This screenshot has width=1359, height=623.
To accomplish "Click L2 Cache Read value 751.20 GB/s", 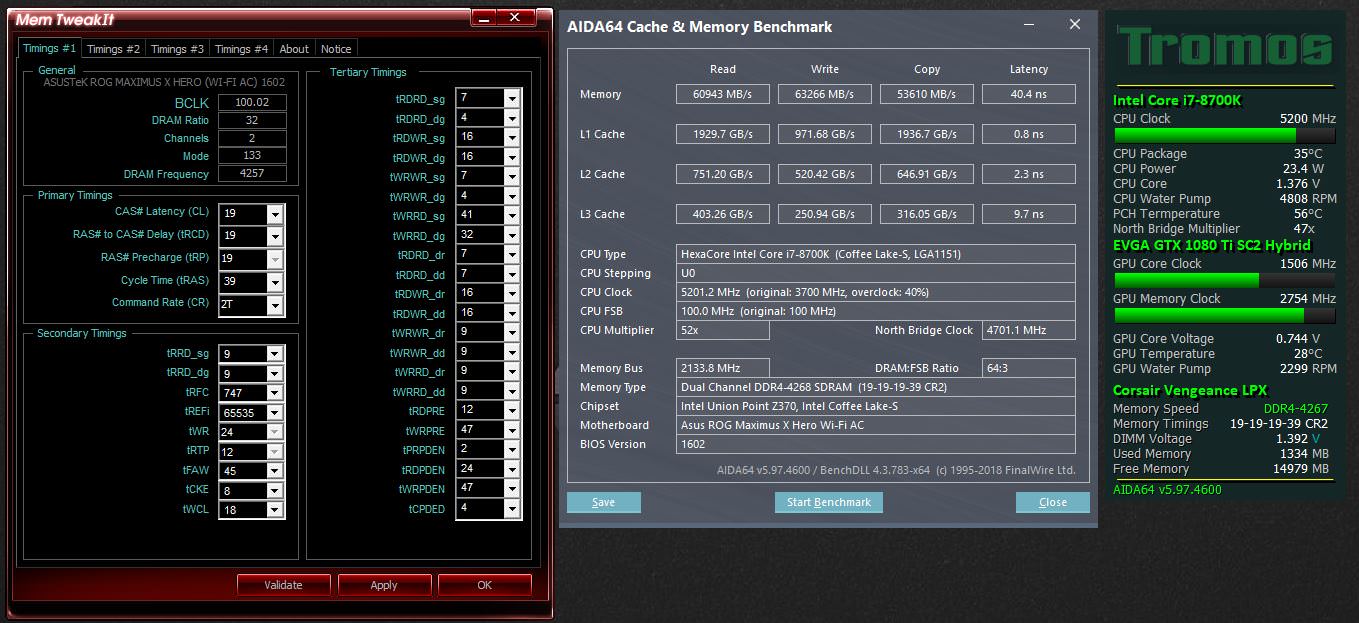I will (723, 174).
